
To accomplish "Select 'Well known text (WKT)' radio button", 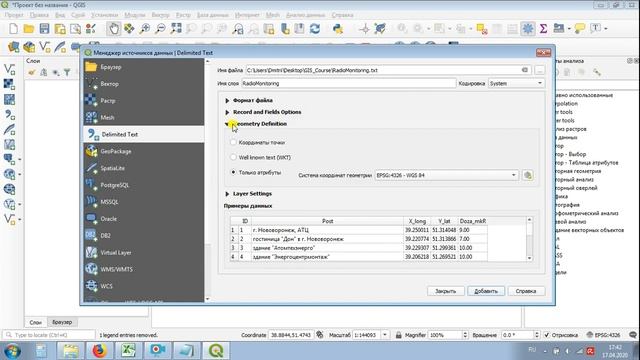I will coord(233,157).
